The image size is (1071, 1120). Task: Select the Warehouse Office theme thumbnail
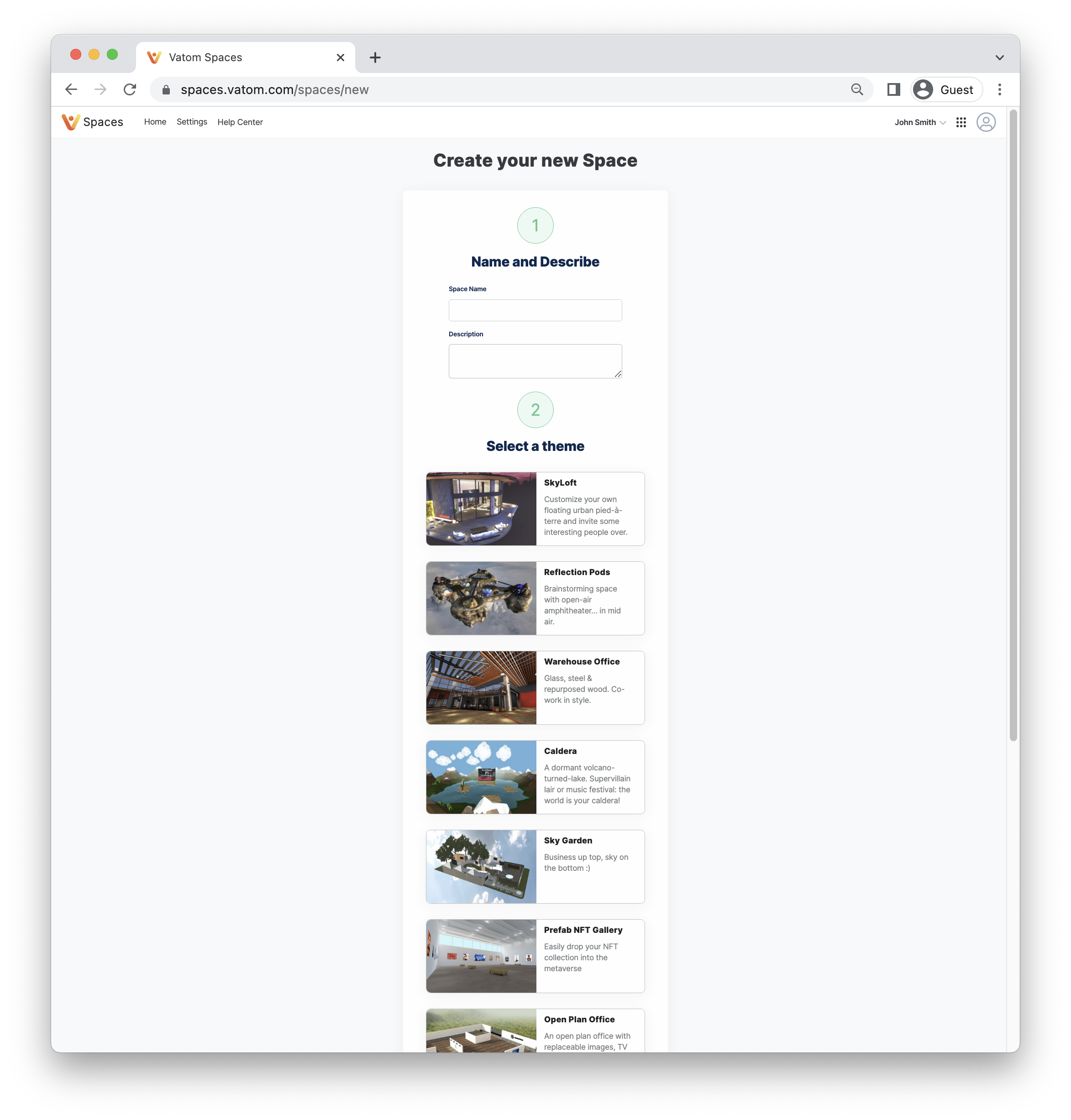click(481, 688)
